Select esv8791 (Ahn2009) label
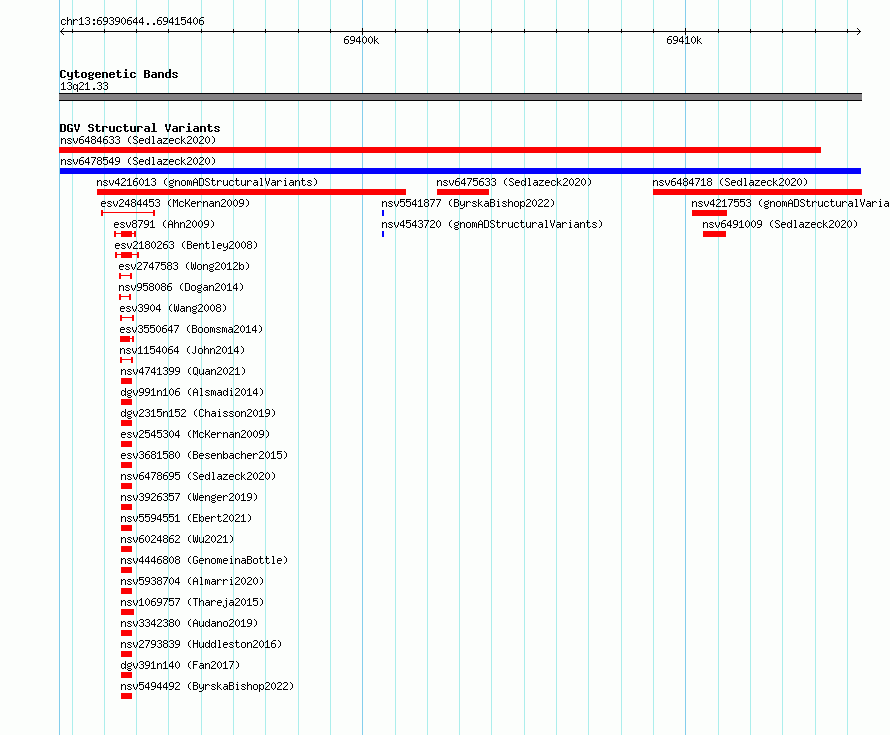 [164, 224]
